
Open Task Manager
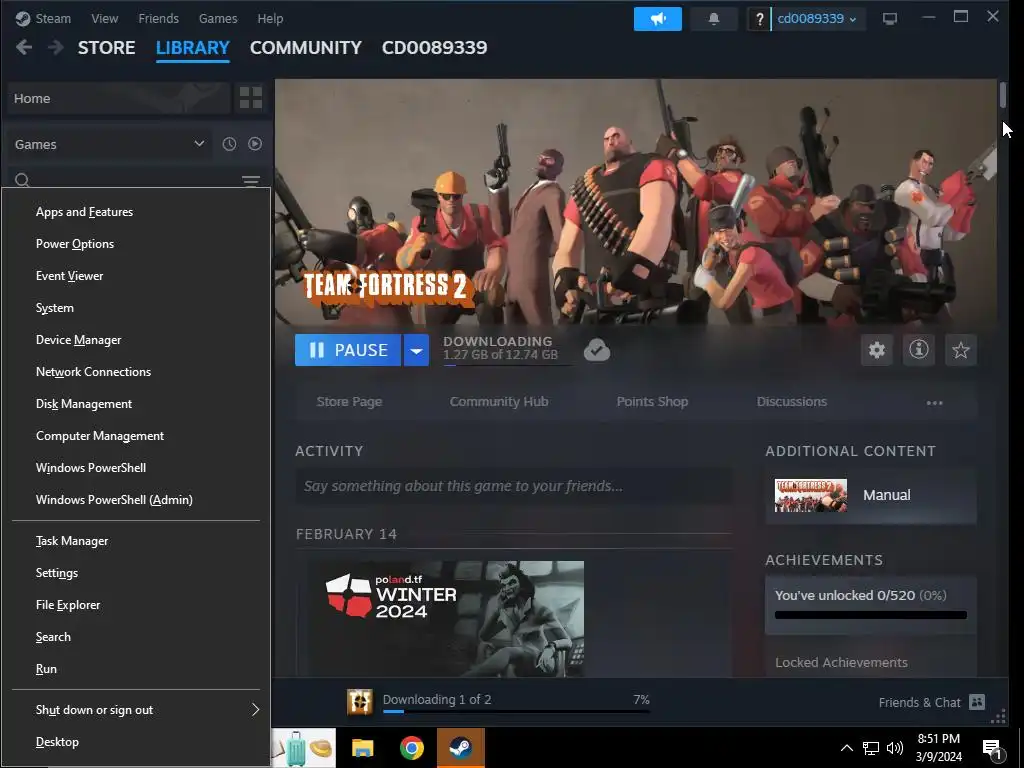pos(136,541)
